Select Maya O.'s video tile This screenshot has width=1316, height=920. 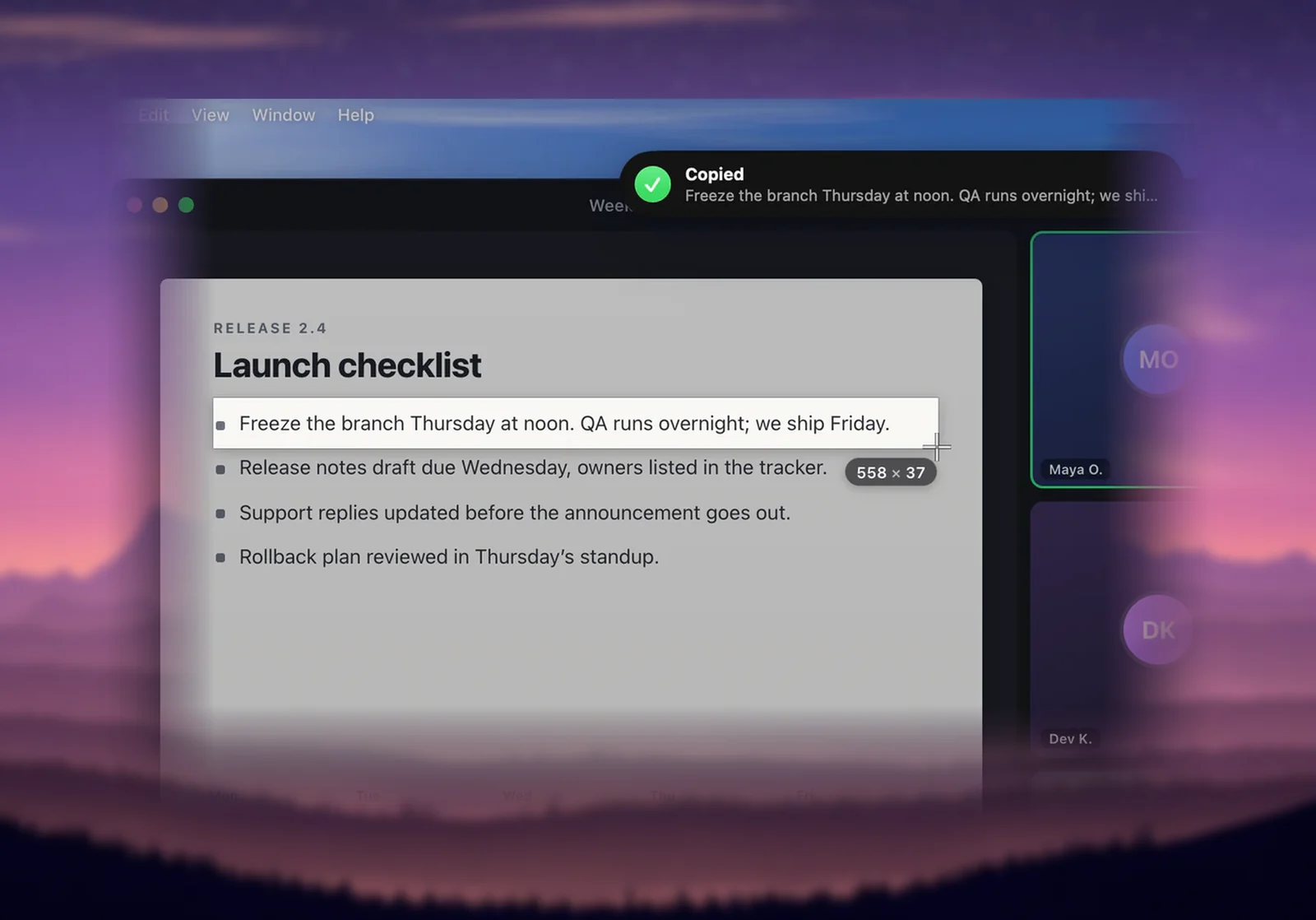(x=1115, y=360)
